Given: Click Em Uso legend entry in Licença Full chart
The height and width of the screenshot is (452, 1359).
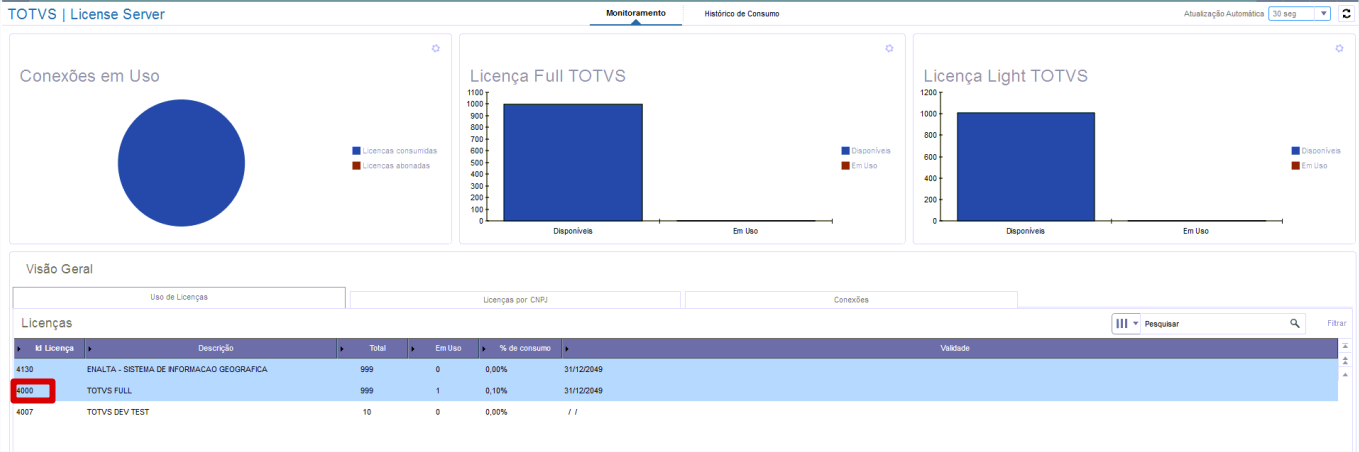Looking at the screenshot, I should coord(859,165).
